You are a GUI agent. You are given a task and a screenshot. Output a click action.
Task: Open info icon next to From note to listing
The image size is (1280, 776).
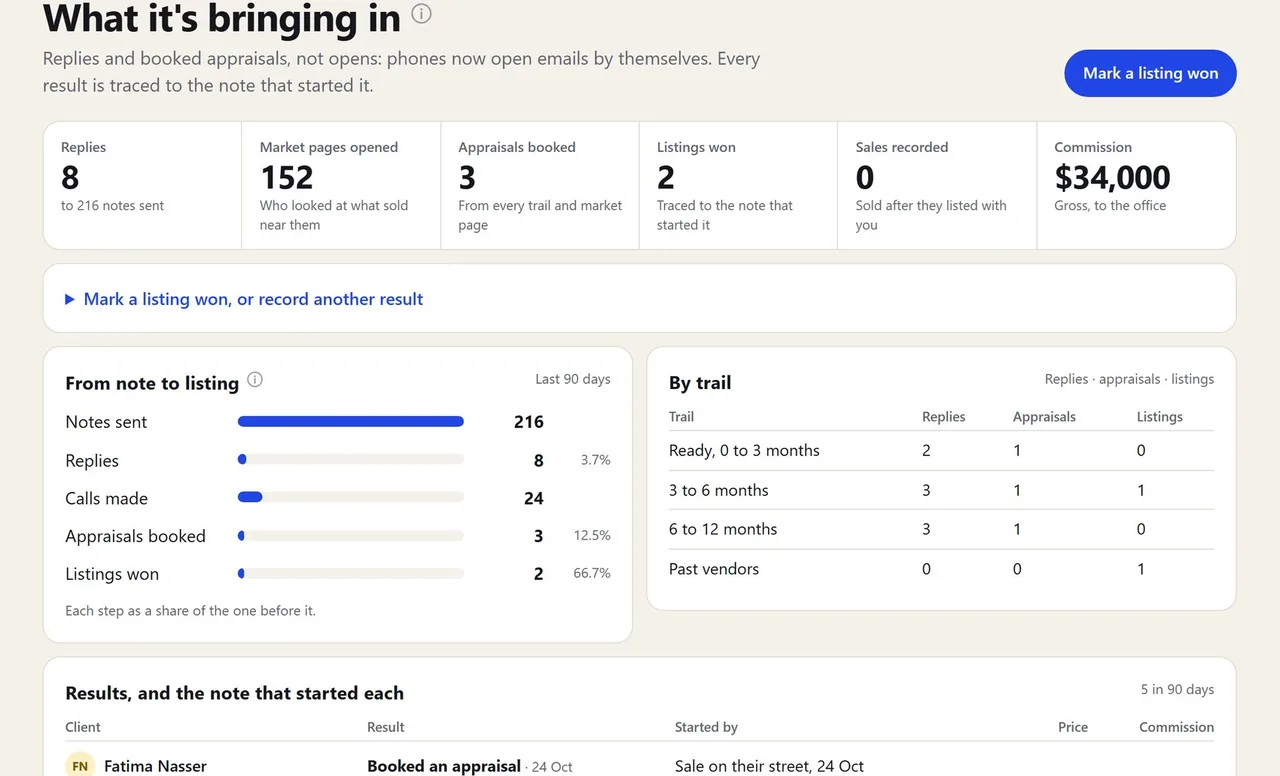point(255,380)
